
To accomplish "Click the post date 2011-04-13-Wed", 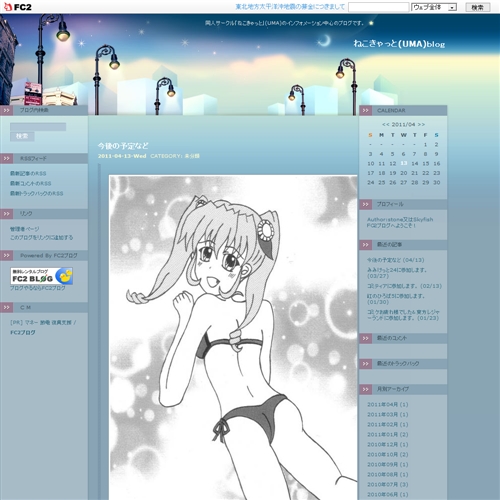I will tap(122, 156).
